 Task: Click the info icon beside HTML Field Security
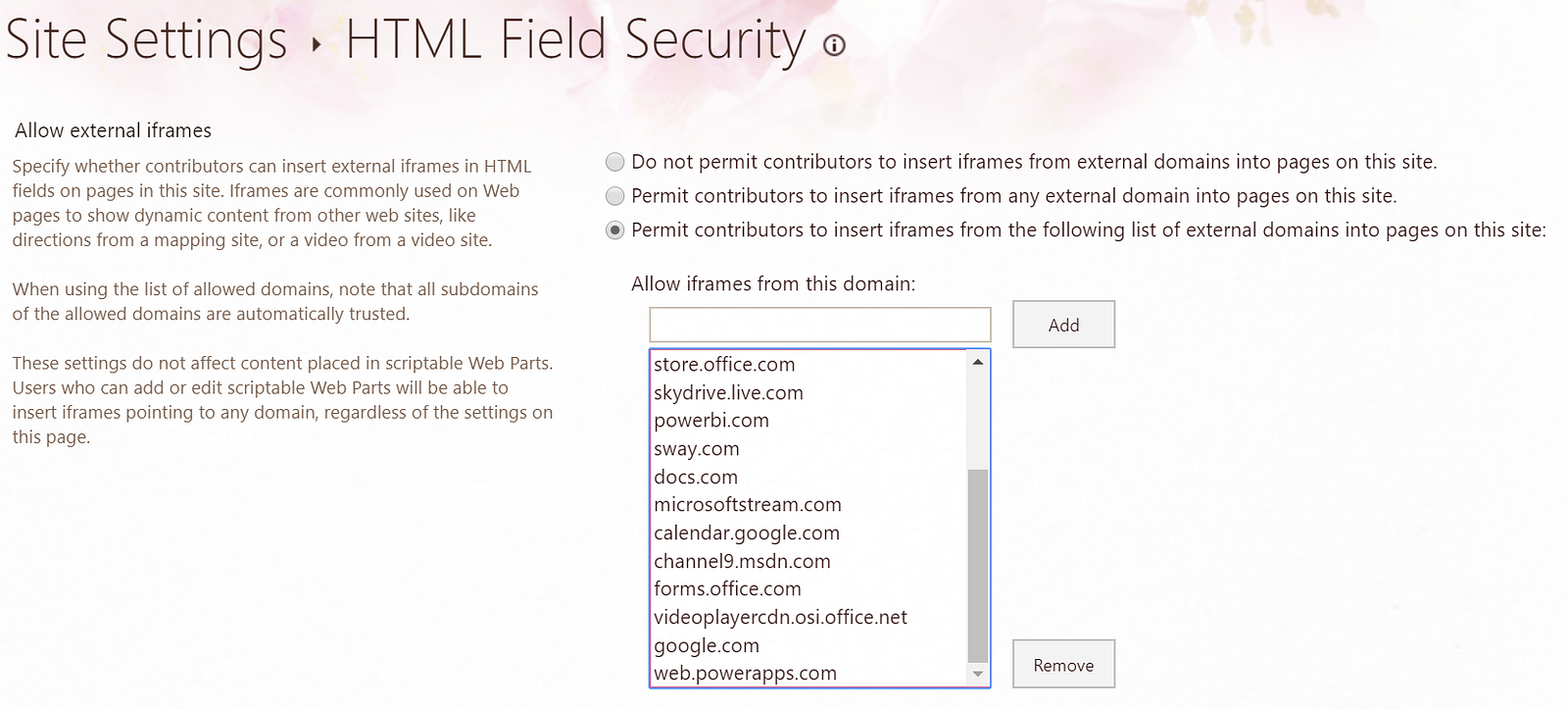[834, 45]
